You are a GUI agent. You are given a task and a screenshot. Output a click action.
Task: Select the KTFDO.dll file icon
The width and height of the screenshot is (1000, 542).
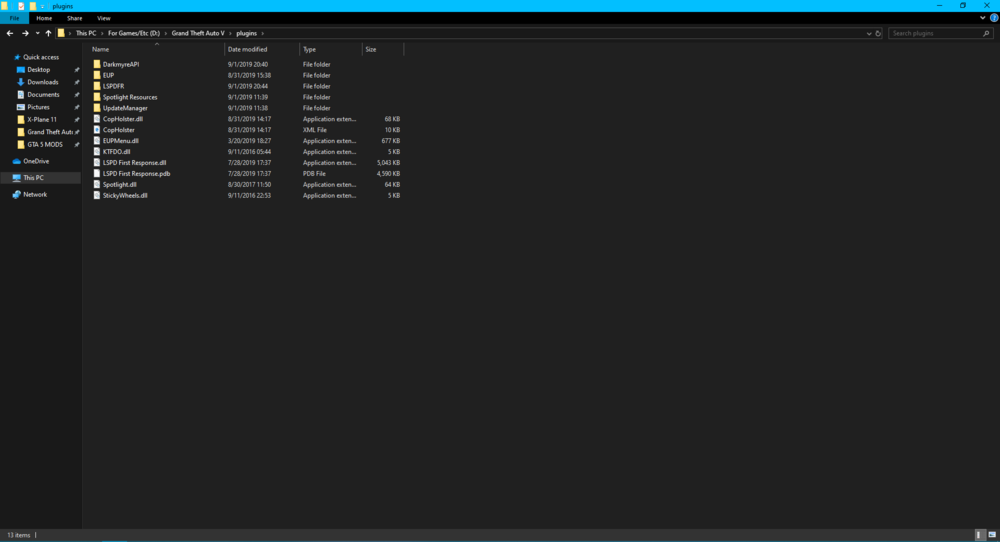(97, 152)
